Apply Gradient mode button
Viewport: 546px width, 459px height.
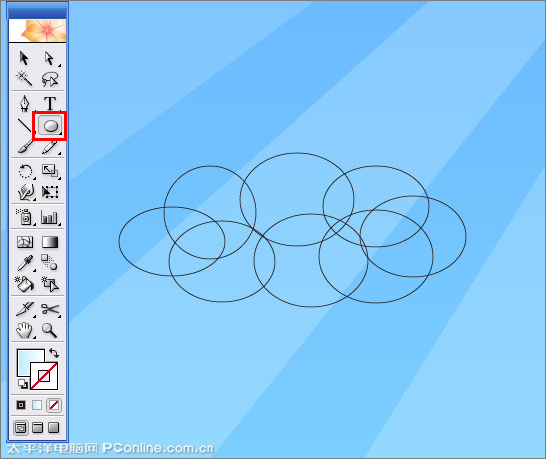click(37, 405)
